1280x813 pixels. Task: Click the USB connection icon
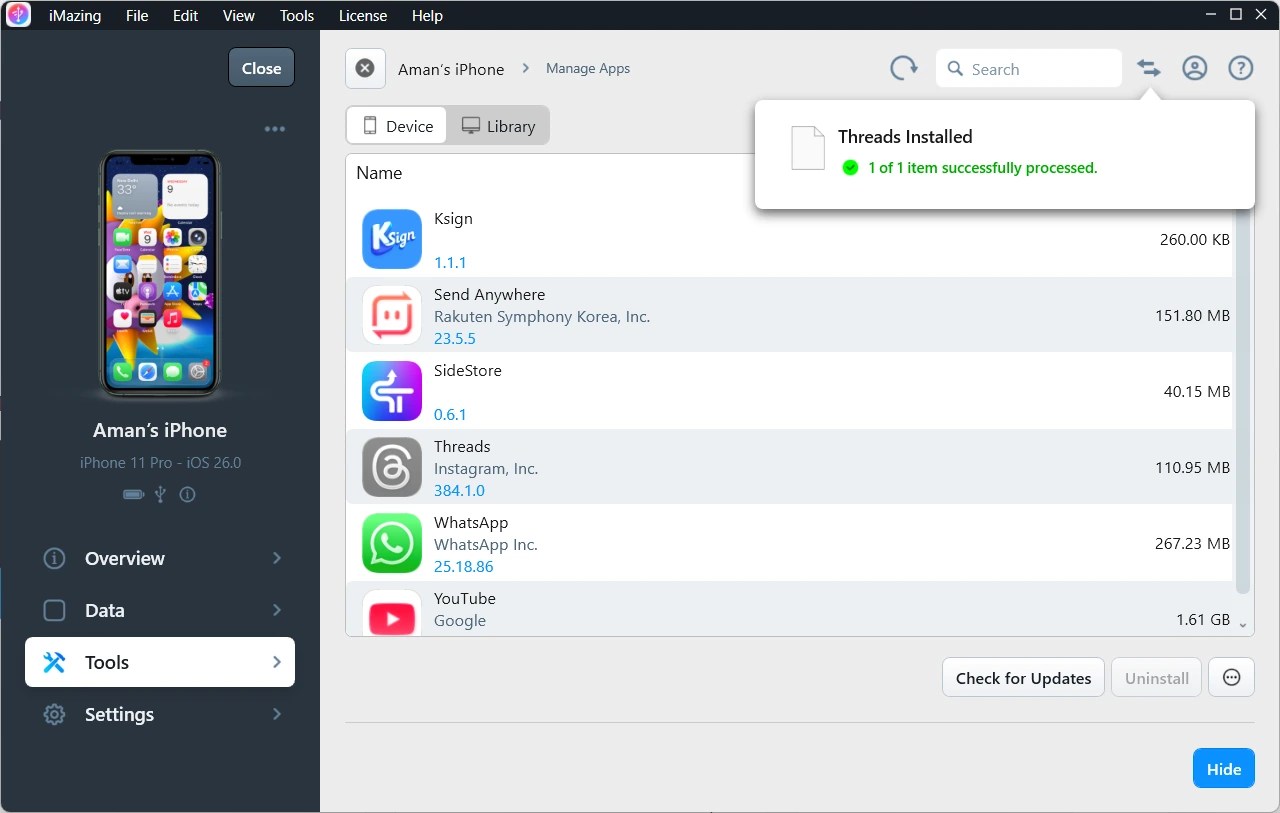(x=160, y=494)
